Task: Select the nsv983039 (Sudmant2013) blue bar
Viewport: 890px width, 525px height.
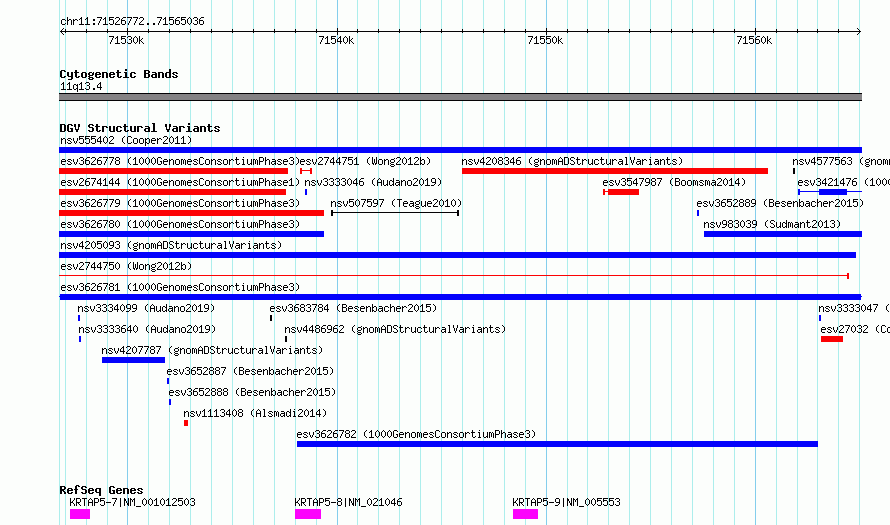Action: click(x=783, y=234)
